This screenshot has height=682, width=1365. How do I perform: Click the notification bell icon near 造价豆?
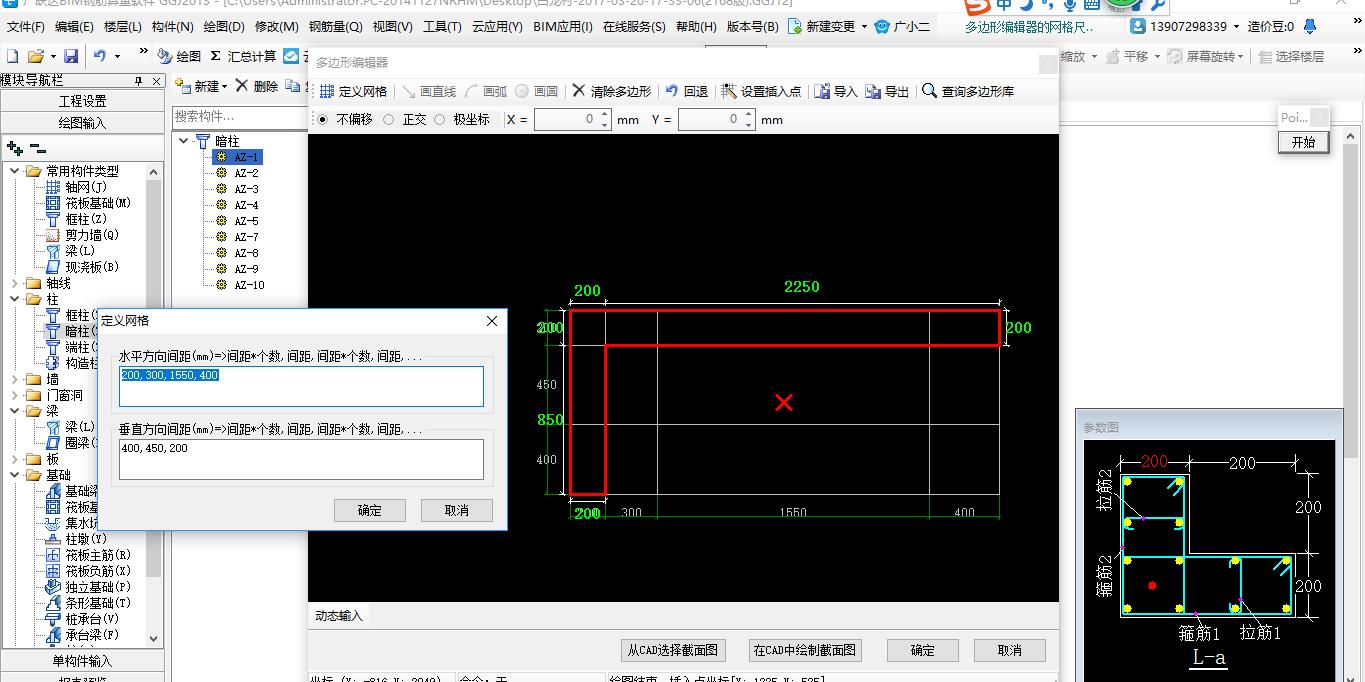(1310, 27)
